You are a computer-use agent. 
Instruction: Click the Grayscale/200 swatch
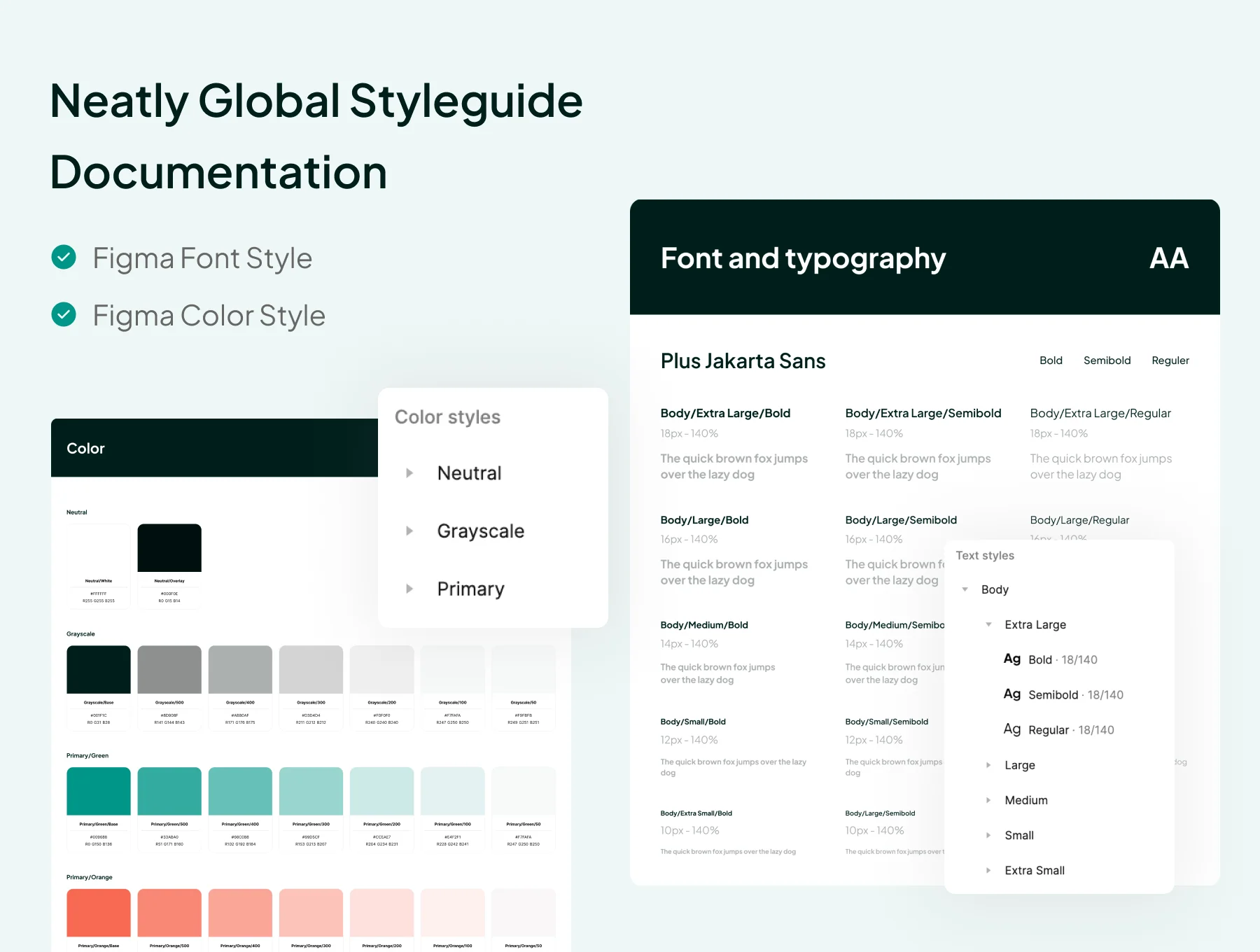(x=381, y=669)
